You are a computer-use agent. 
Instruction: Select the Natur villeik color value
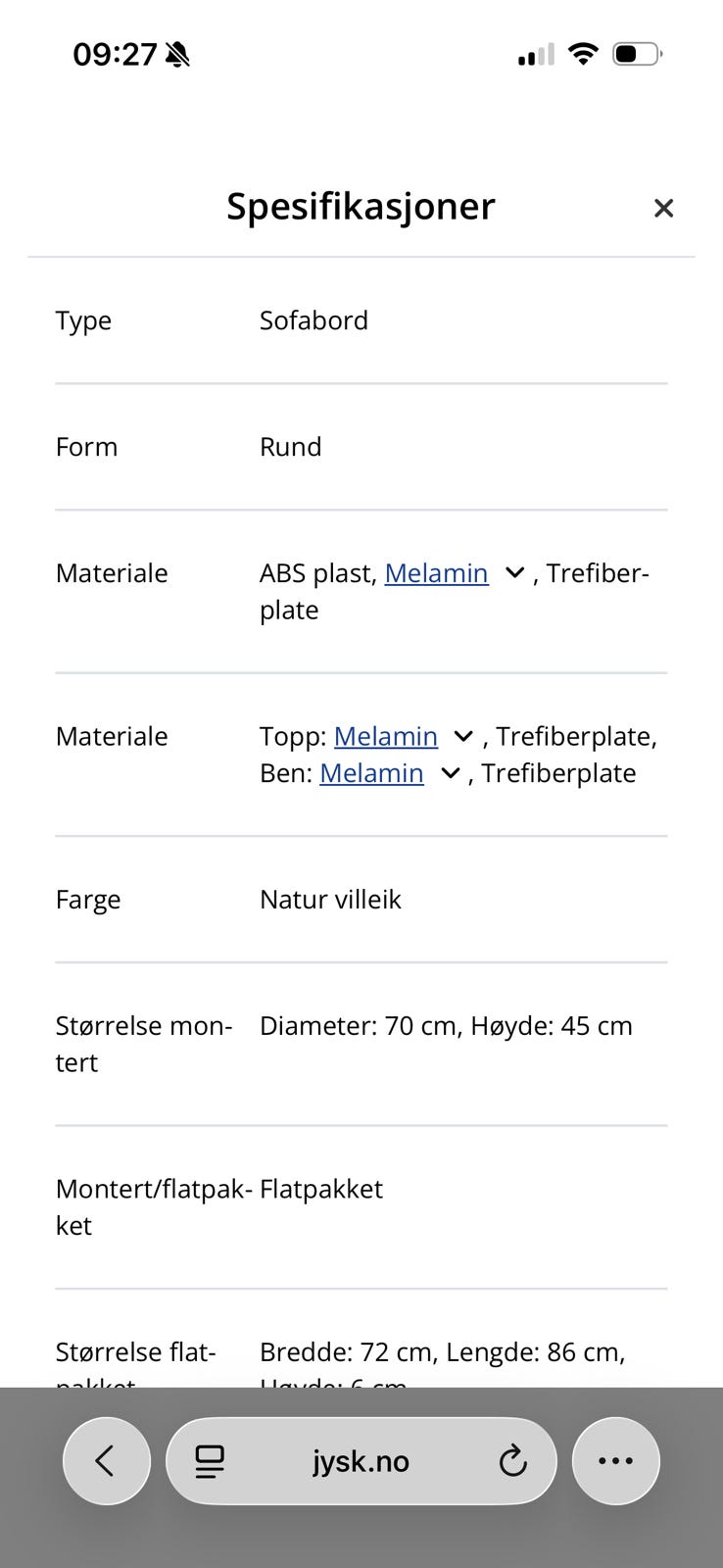[x=330, y=900]
